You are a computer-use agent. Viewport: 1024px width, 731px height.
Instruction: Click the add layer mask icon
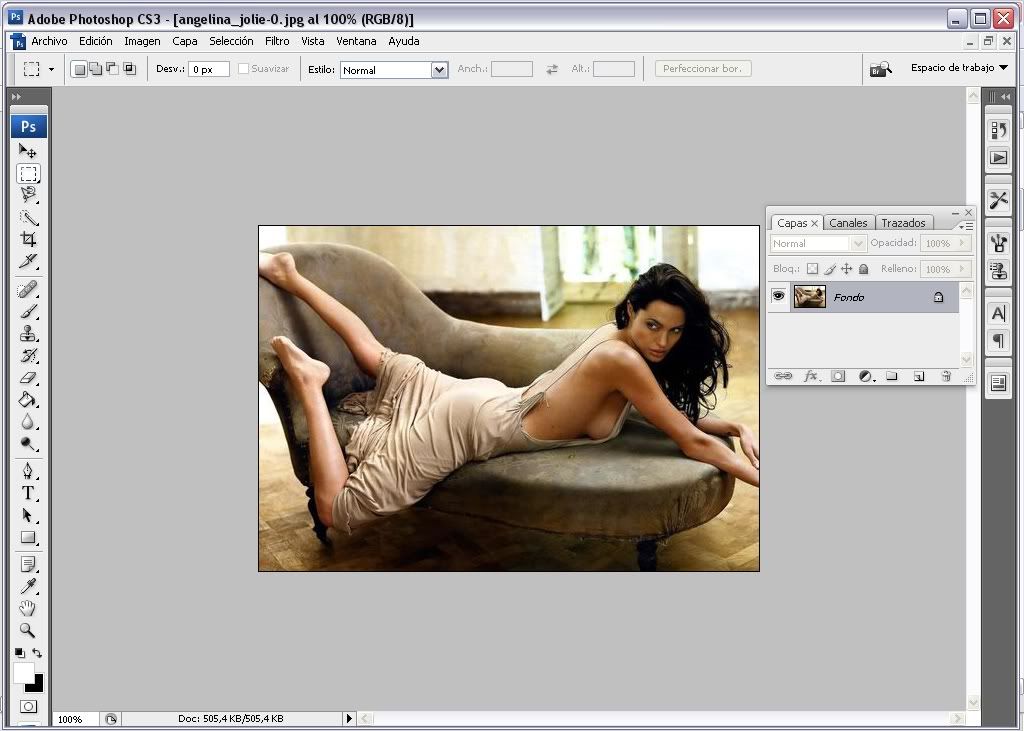(x=838, y=376)
